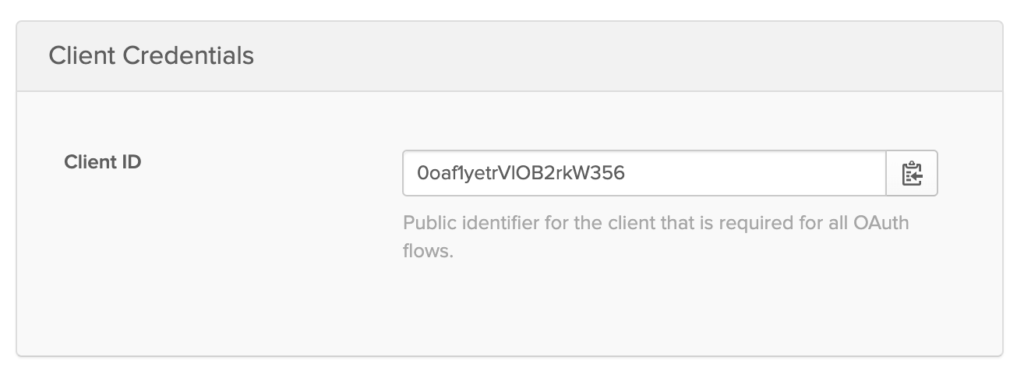1024x382 pixels.
Task: Click the word Credentials in the panel title
Action: (x=188, y=56)
